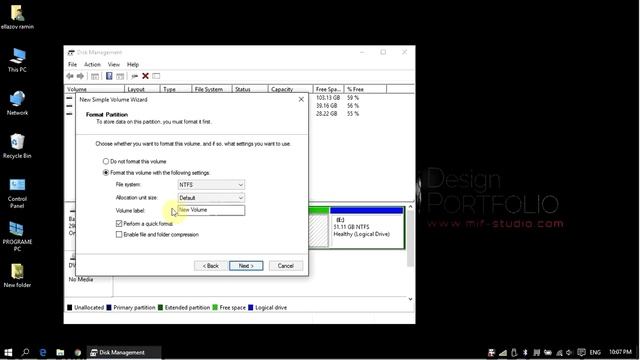Open File Explorer from taskbar

click(60, 352)
